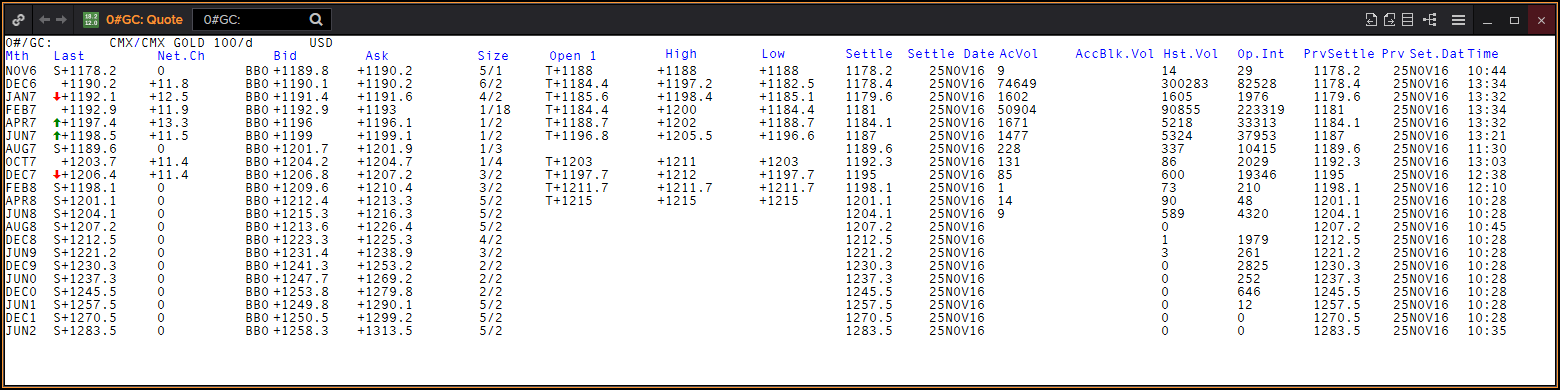Select the OCT7 contract month
The width and height of the screenshot is (1560, 390).
tap(21, 162)
